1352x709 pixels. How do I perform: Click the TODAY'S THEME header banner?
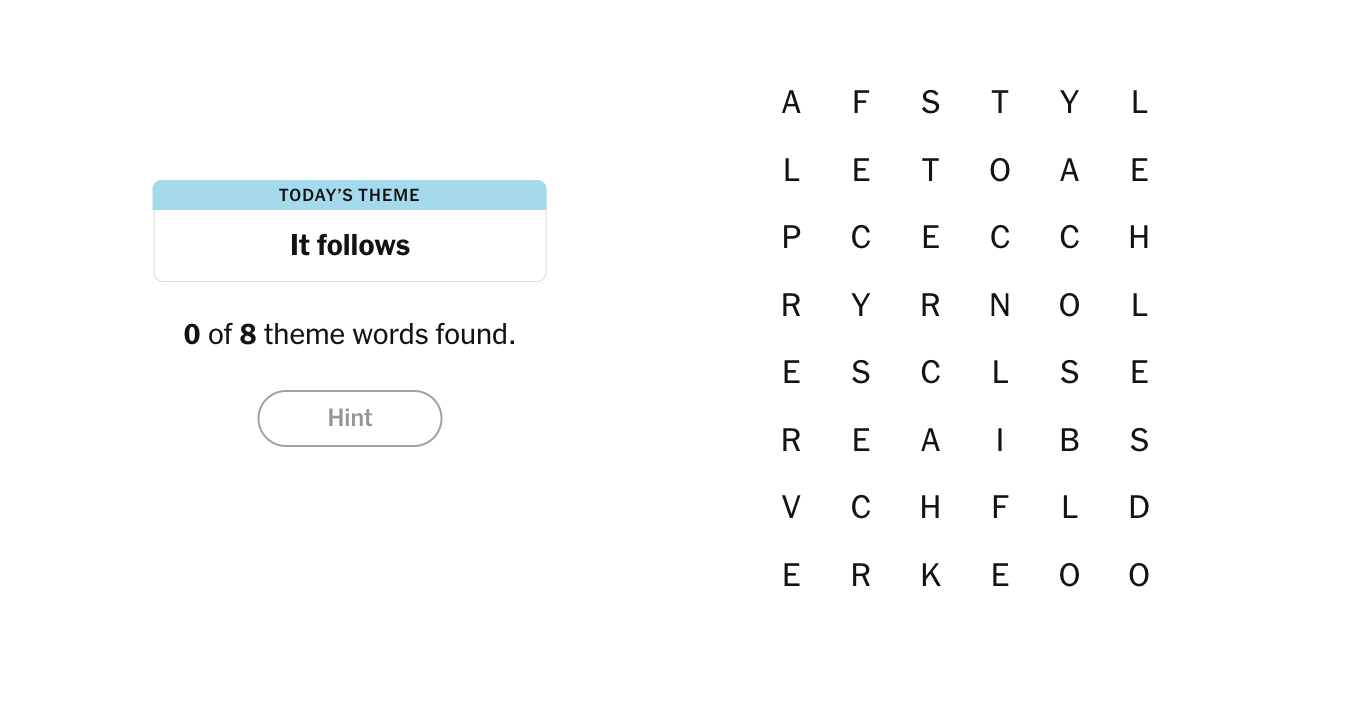[x=349, y=195]
